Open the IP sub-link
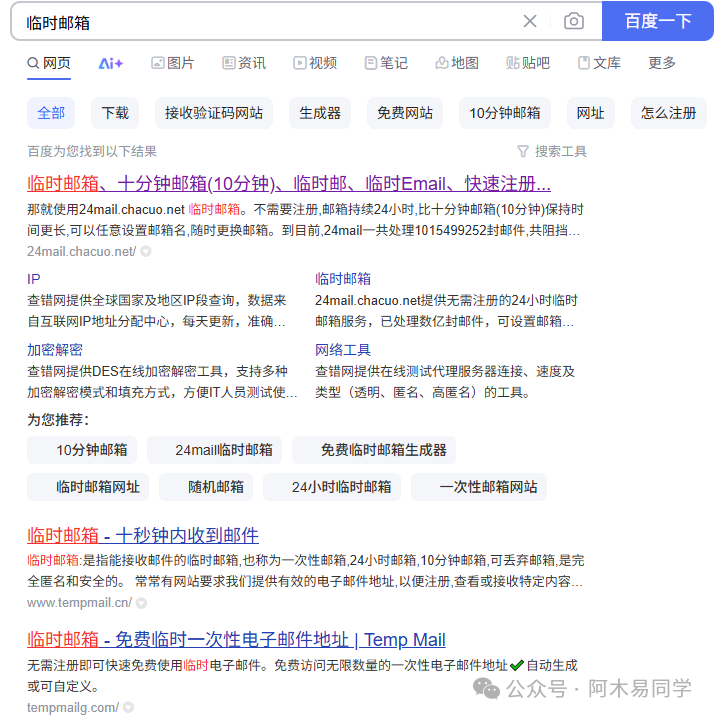 point(33,279)
